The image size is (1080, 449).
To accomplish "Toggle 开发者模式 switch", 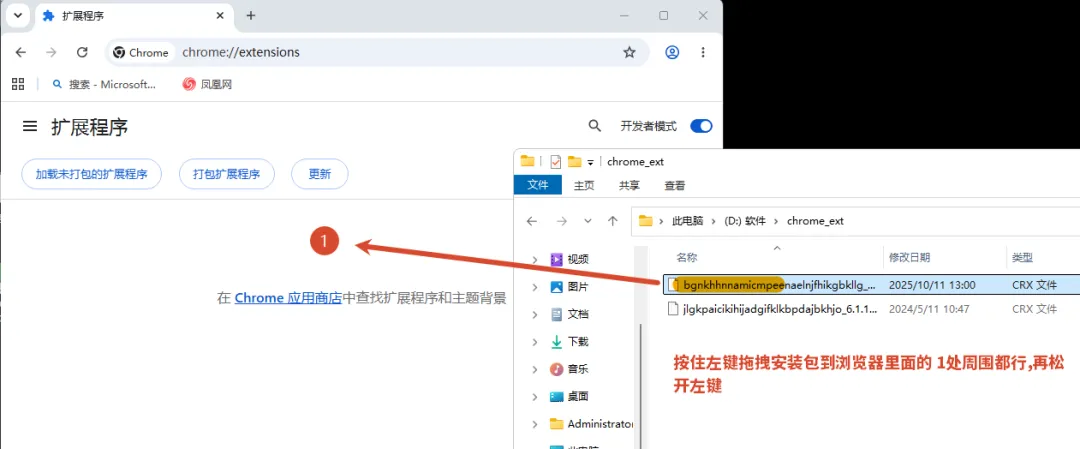I will pyautogui.click(x=701, y=126).
